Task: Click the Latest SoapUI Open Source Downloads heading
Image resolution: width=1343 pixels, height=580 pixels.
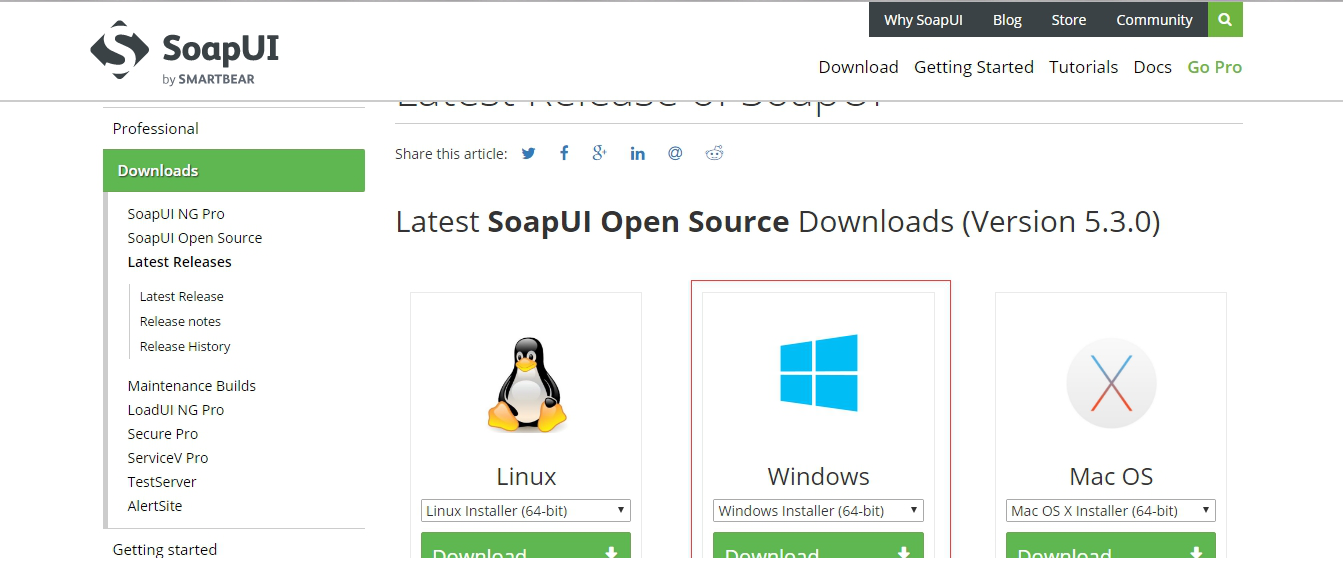Action: pos(778,221)
